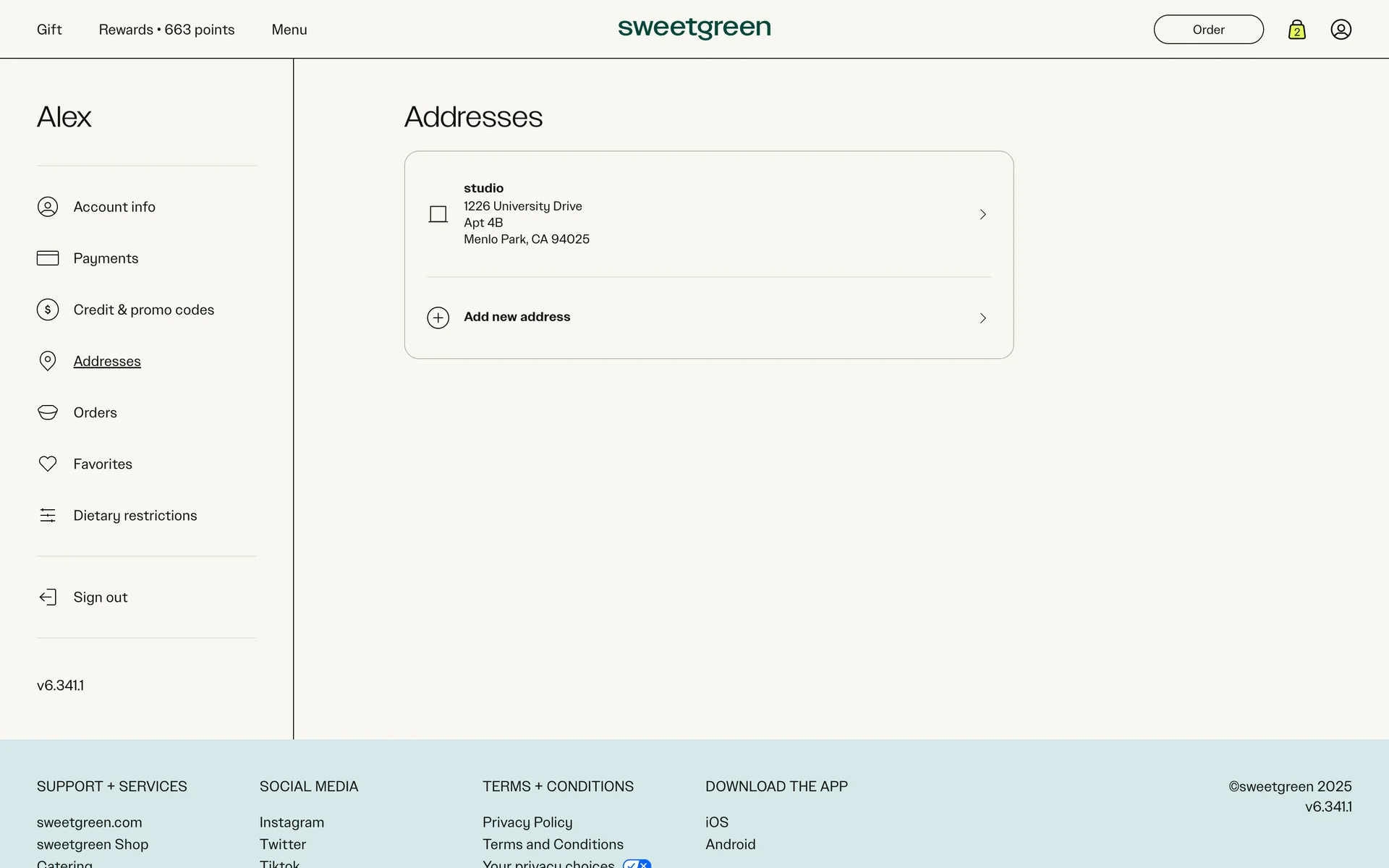
Task: Click the user profile icon in header
Action: (1341, 30)
